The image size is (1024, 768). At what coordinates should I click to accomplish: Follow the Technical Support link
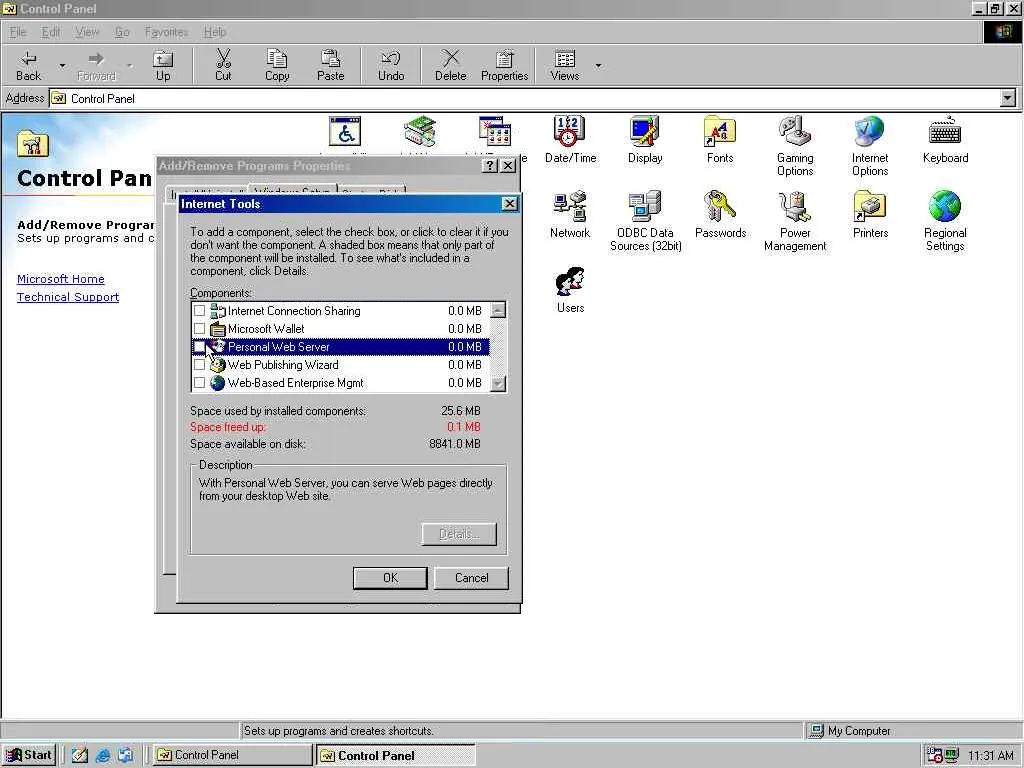coord(68,297)
